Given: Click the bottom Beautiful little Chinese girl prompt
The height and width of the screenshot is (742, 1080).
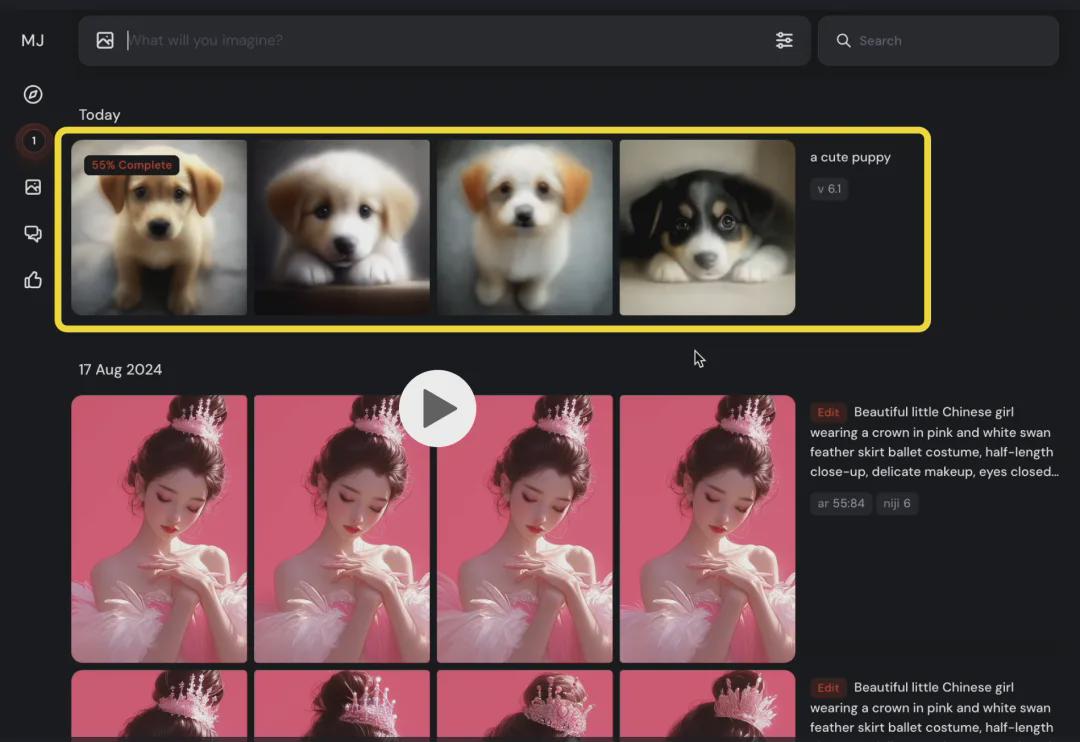Looking at the screenshot, I should click(934, 708).
